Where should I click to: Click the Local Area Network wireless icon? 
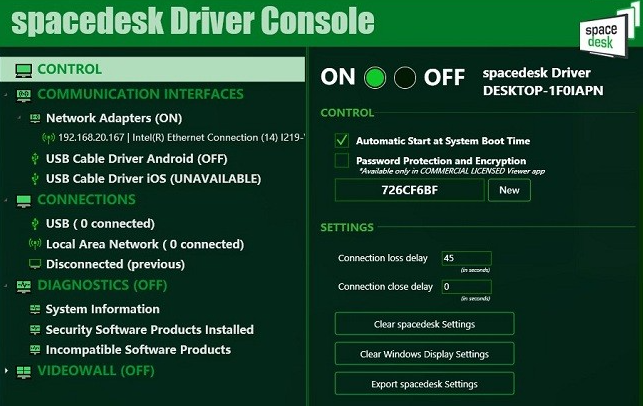35,244
